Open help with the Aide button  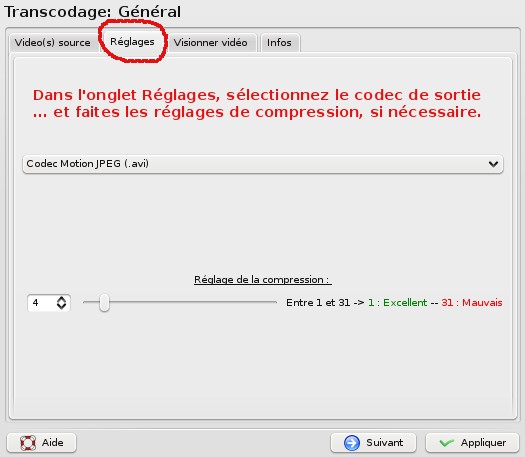tap(42, 443)
